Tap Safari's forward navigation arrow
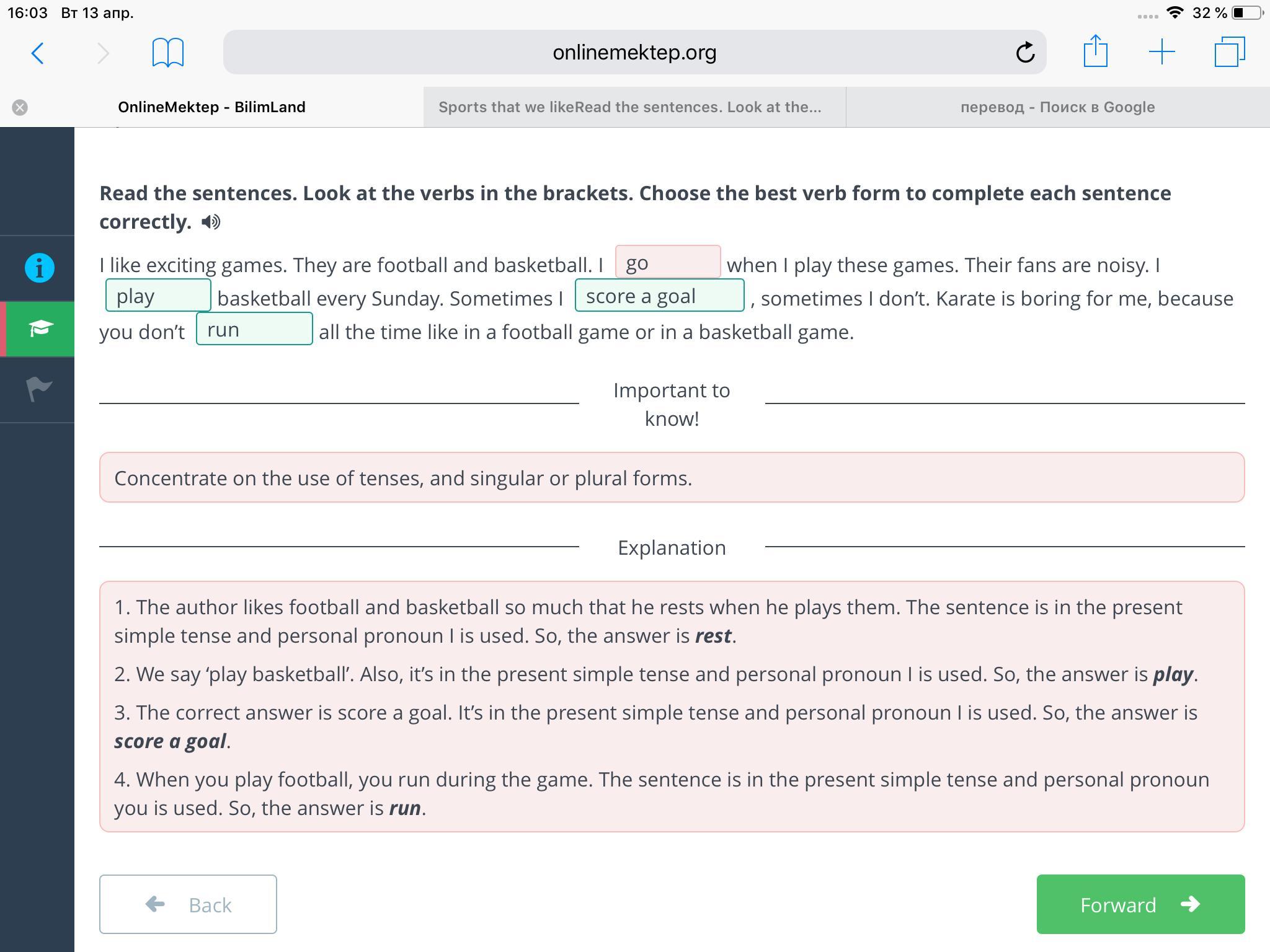Viewport: 1270px width, 952px height. (x=103, y=53)
